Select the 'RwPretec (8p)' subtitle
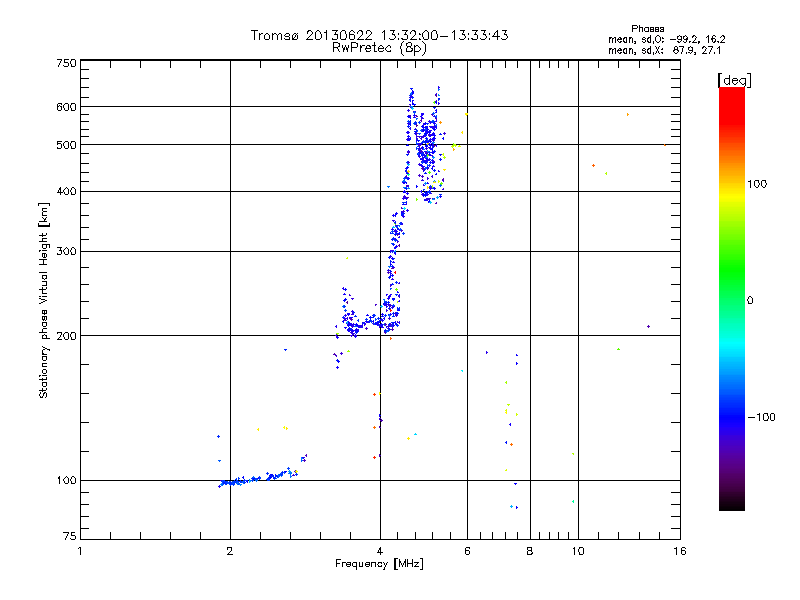The width and height of the screenshot is (800, 600). (379, 48)
